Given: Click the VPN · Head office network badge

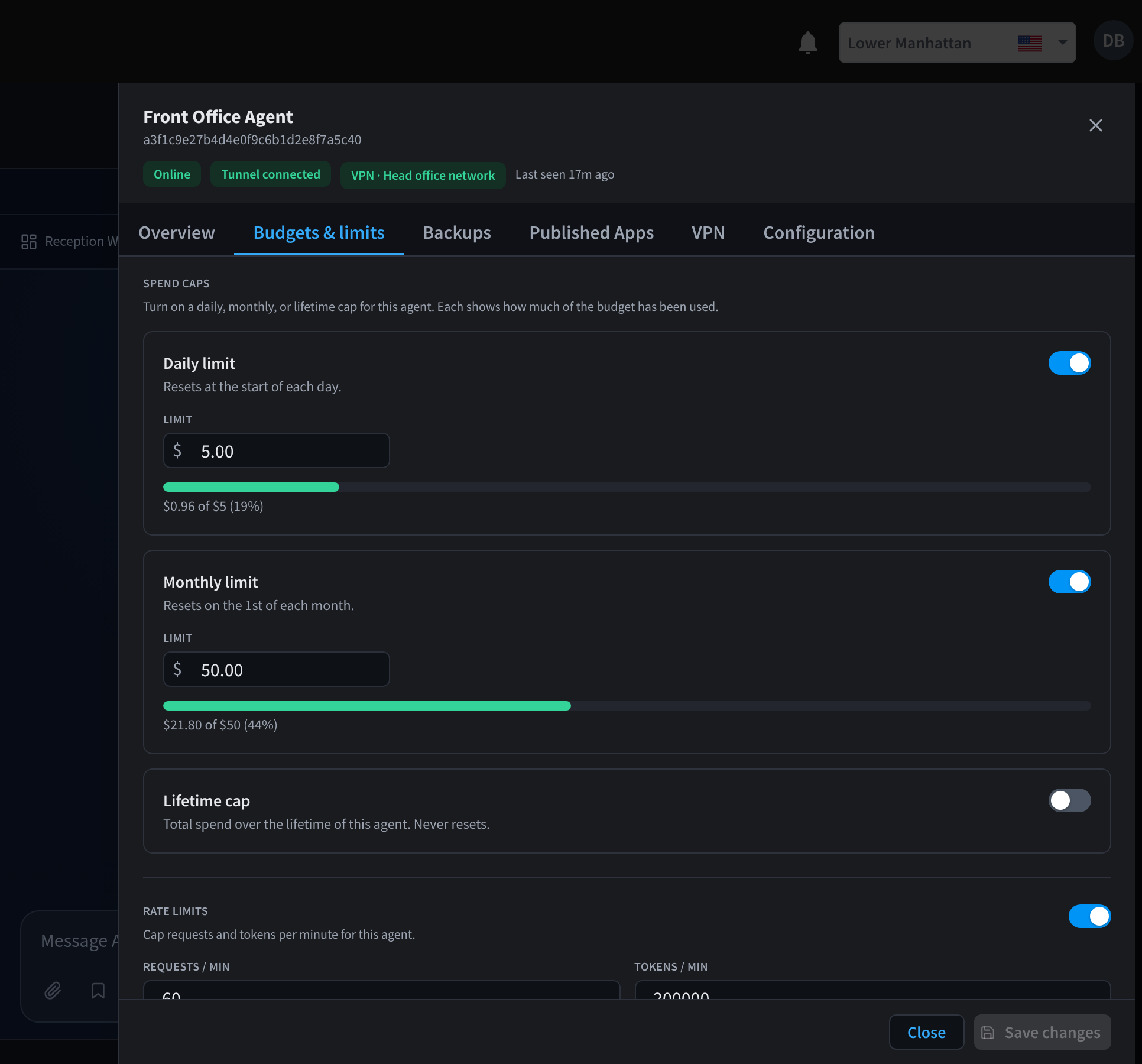Looking at the screenshot, I should coord(423,176).
